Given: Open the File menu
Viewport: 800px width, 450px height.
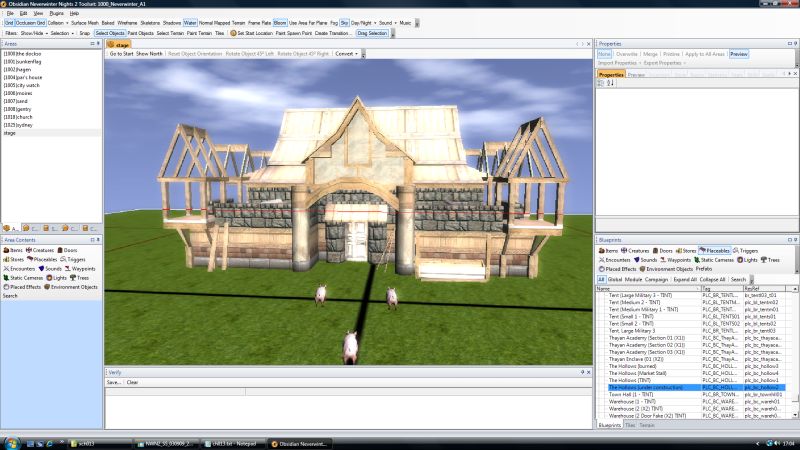Looking at the screenshot, I should click(x=10, y=13).
